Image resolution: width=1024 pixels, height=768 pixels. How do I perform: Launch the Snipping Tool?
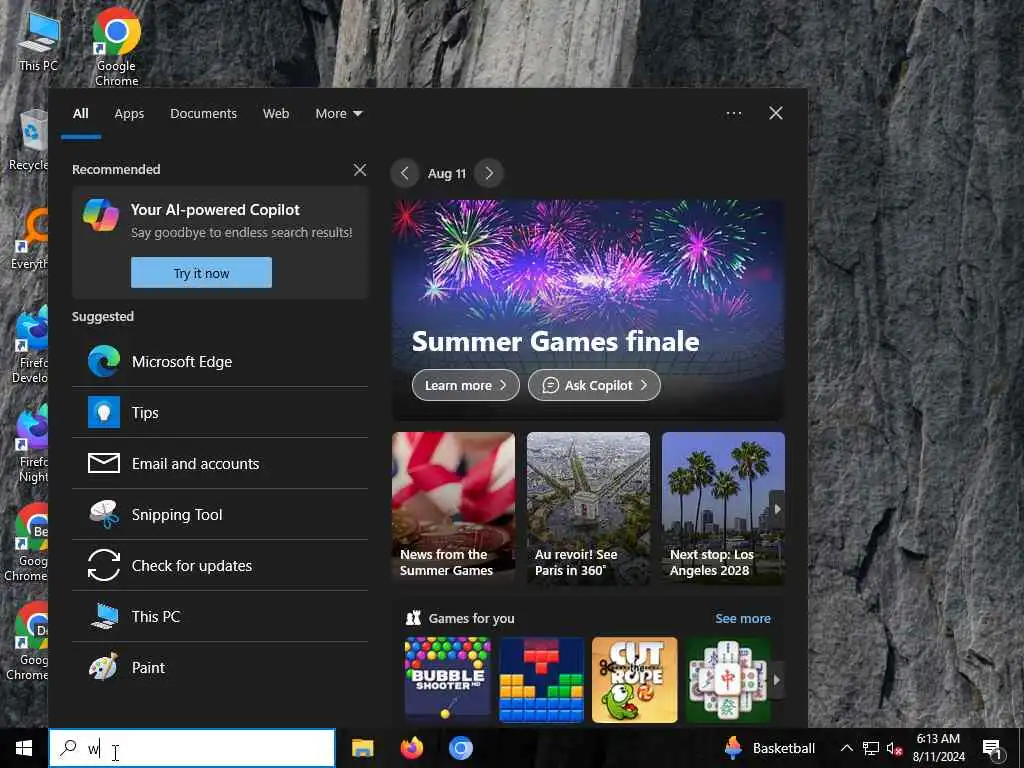point(220,515)
